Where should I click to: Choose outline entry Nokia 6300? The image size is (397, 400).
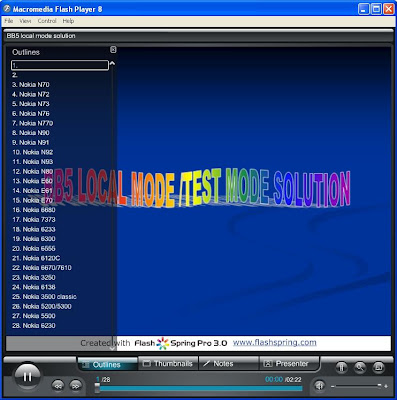[34, 239]
